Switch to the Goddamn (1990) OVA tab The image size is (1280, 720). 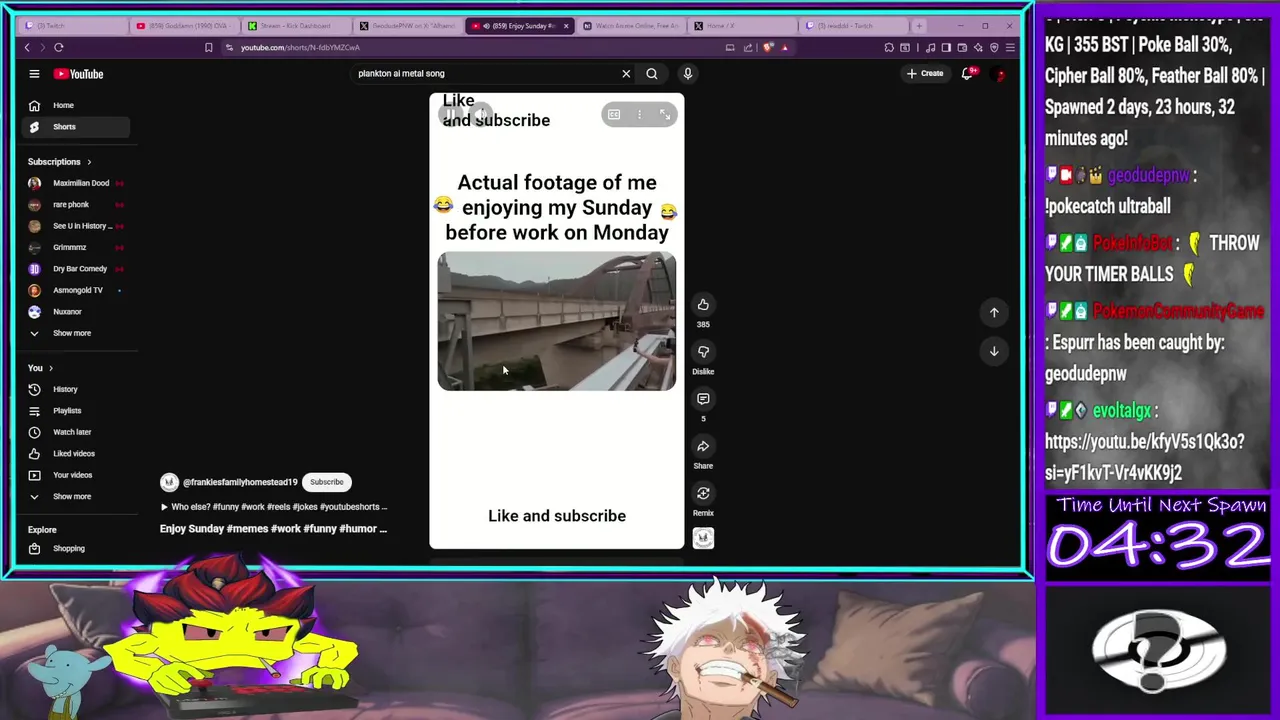click(x=183, y=25)
